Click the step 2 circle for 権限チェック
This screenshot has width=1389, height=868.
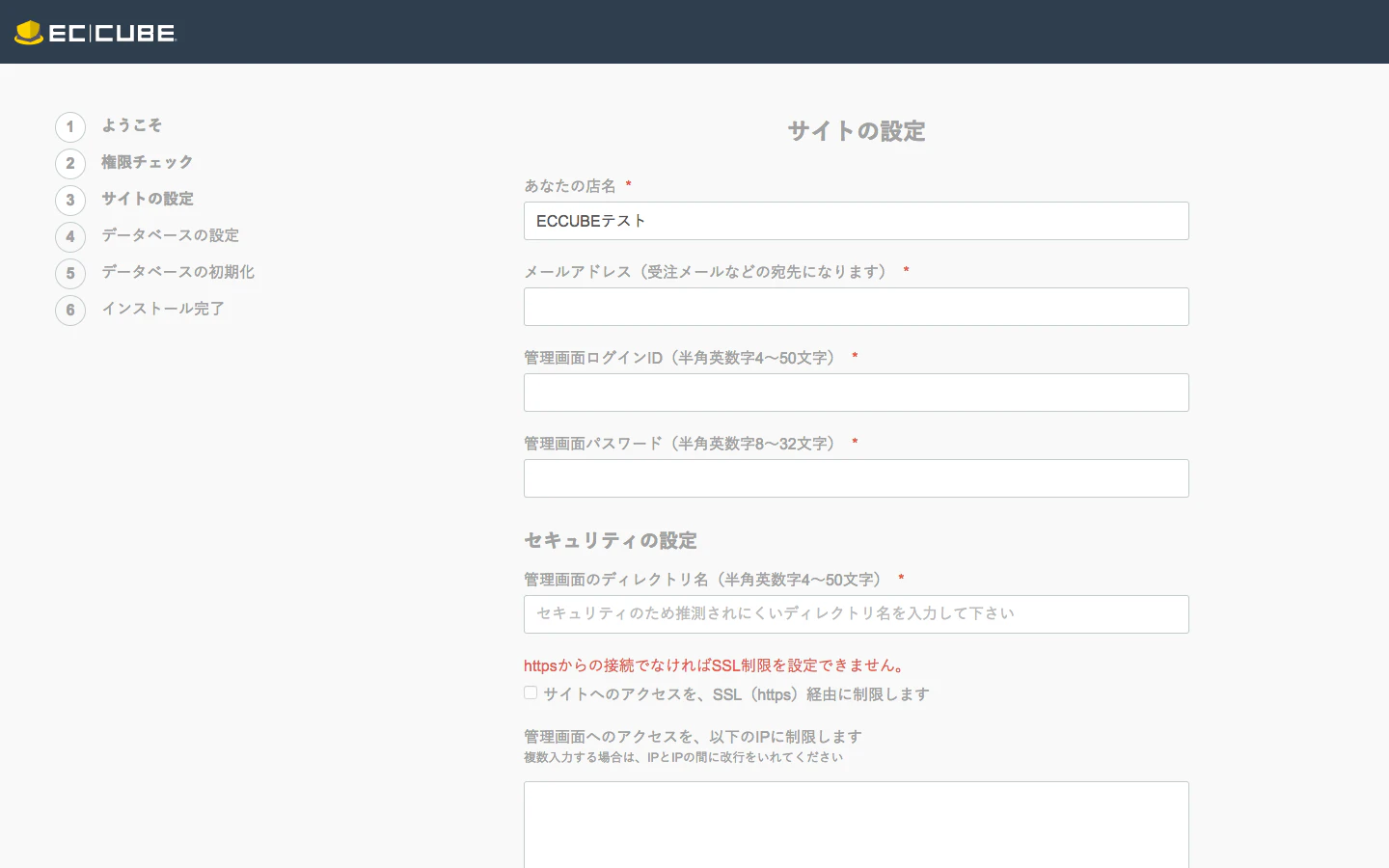(70, 164)
